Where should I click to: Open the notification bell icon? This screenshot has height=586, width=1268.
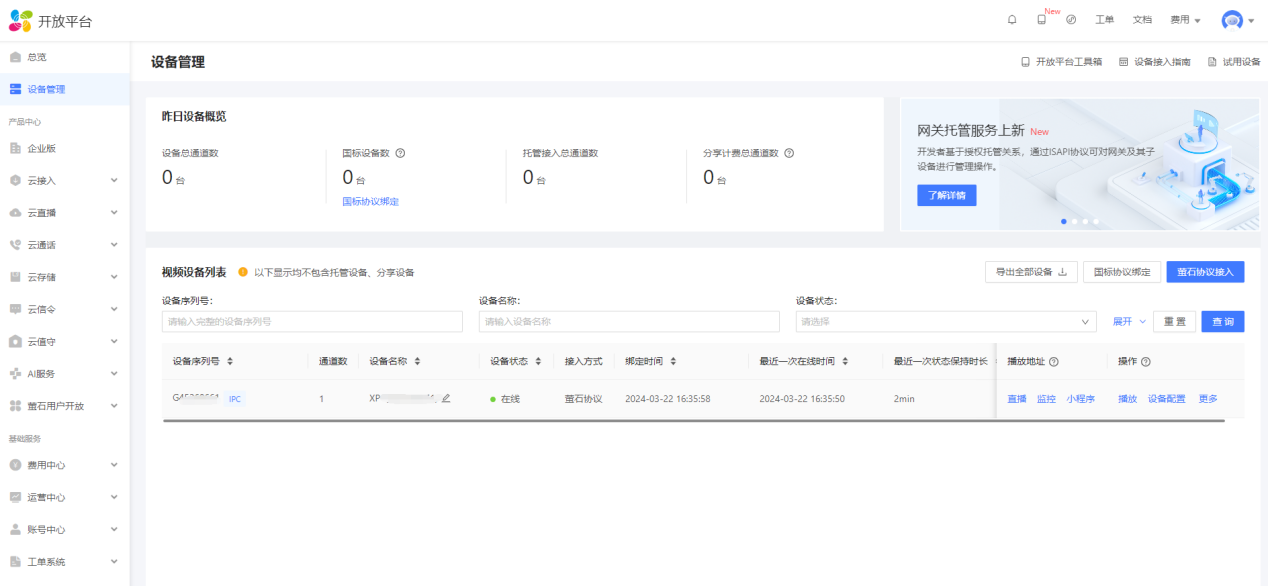[x=1012, y=20]
